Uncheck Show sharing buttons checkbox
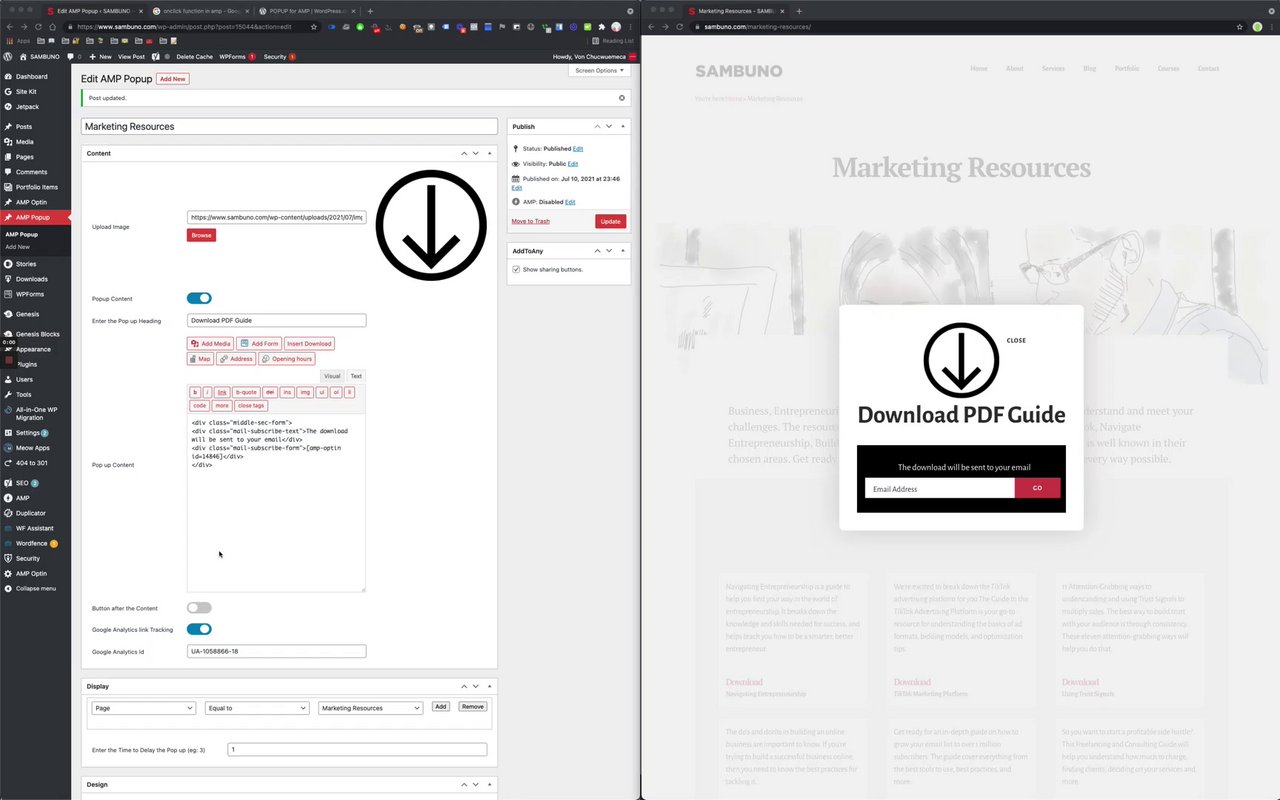This screenshot has height=800, width=1280. (516, 269)
